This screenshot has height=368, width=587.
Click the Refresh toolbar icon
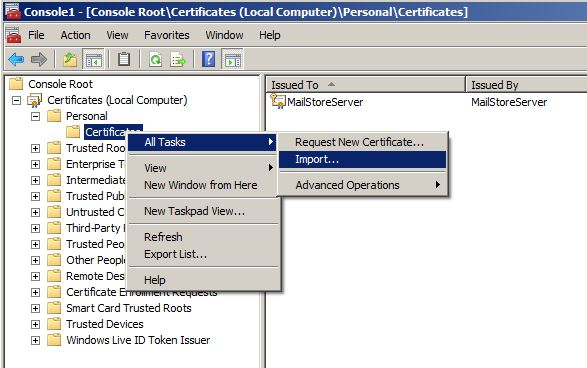tap(155, 59)
